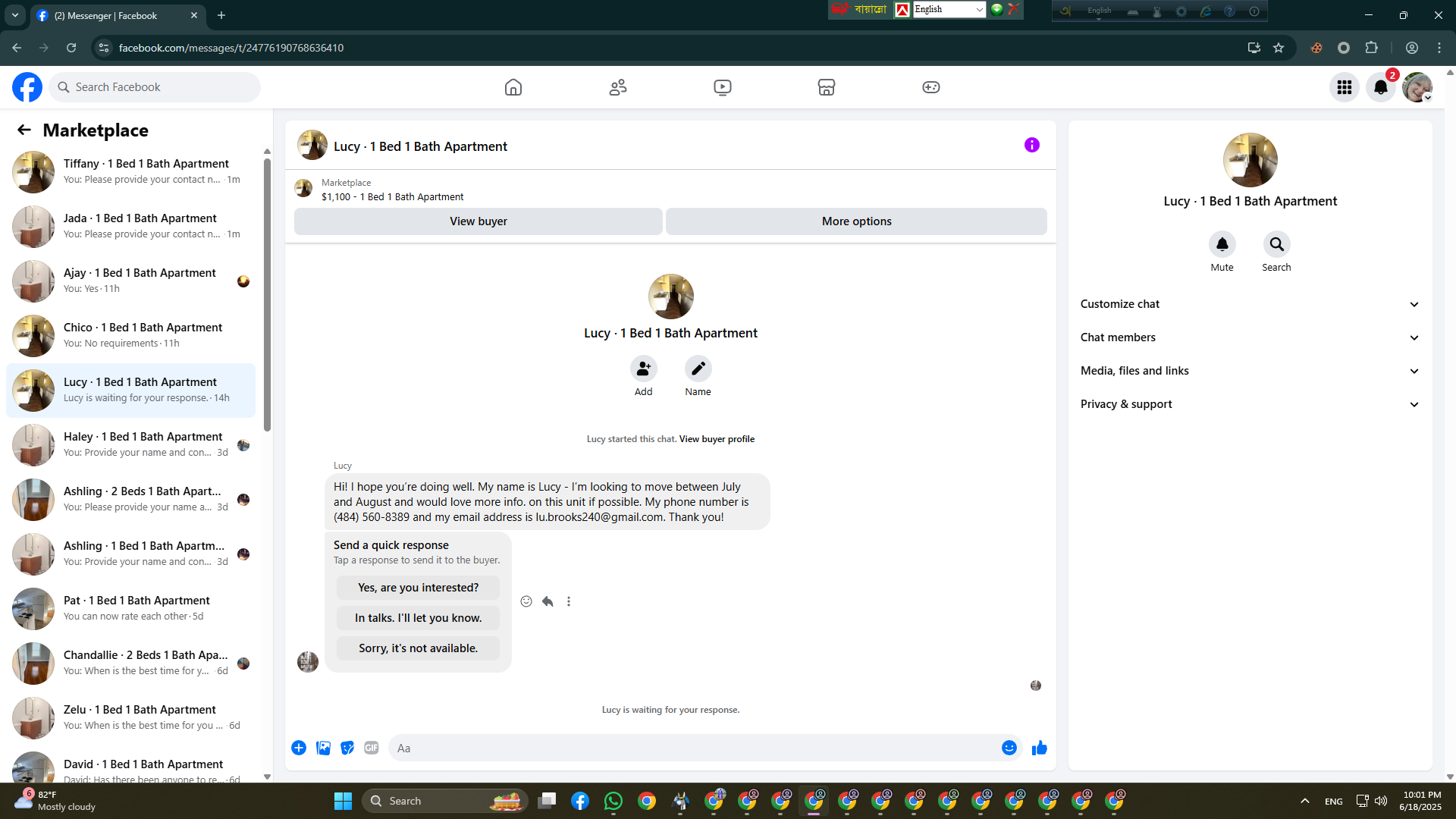Open WhatsApp from the taskbar
Viewport: 1456px width, 819px height.
click(613, 801)
